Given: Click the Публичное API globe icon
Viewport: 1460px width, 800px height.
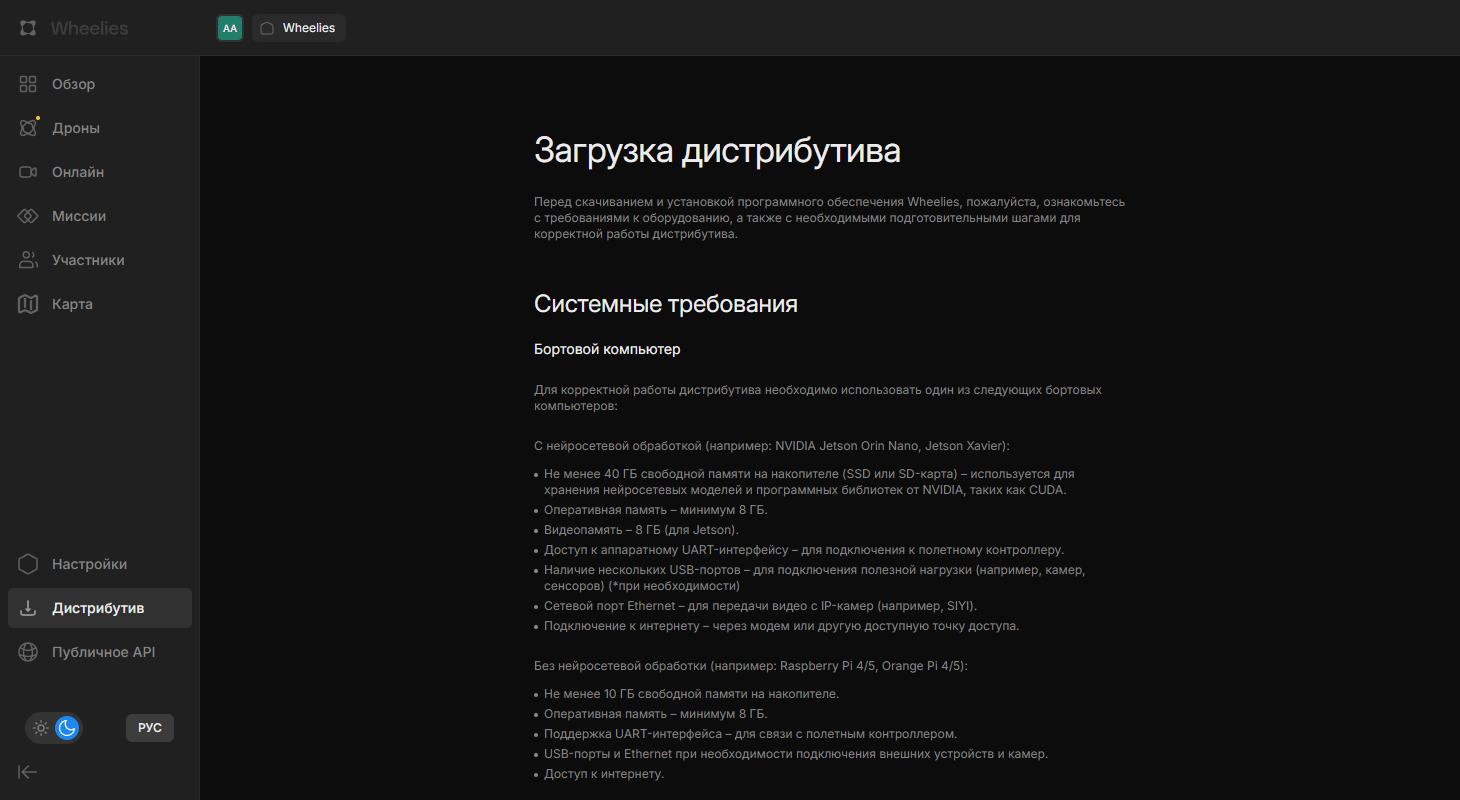Looking at the screenshot, I should (x=28, y=652).
